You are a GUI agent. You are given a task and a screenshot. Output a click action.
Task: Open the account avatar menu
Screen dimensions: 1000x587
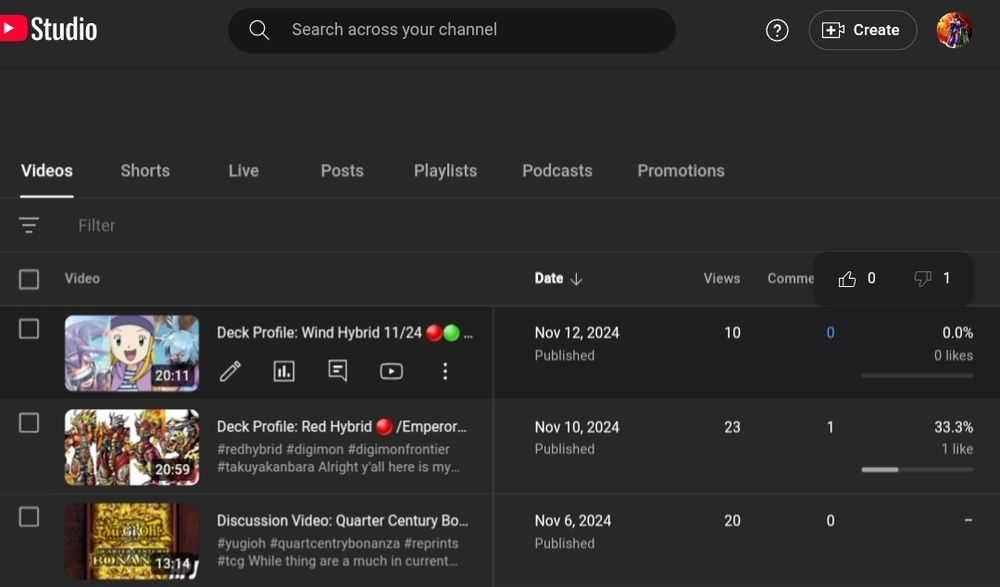[x=954, y=30]
